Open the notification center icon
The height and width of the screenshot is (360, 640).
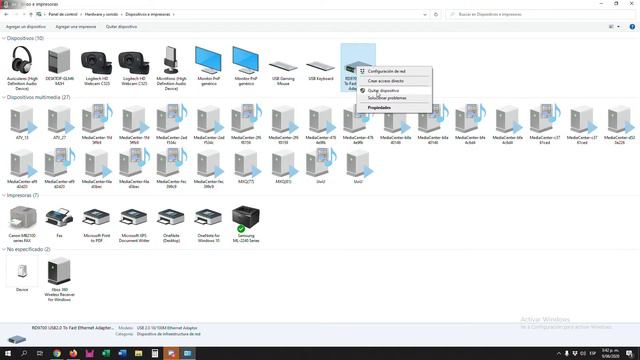pyautogui.click(x=629, y=353)
